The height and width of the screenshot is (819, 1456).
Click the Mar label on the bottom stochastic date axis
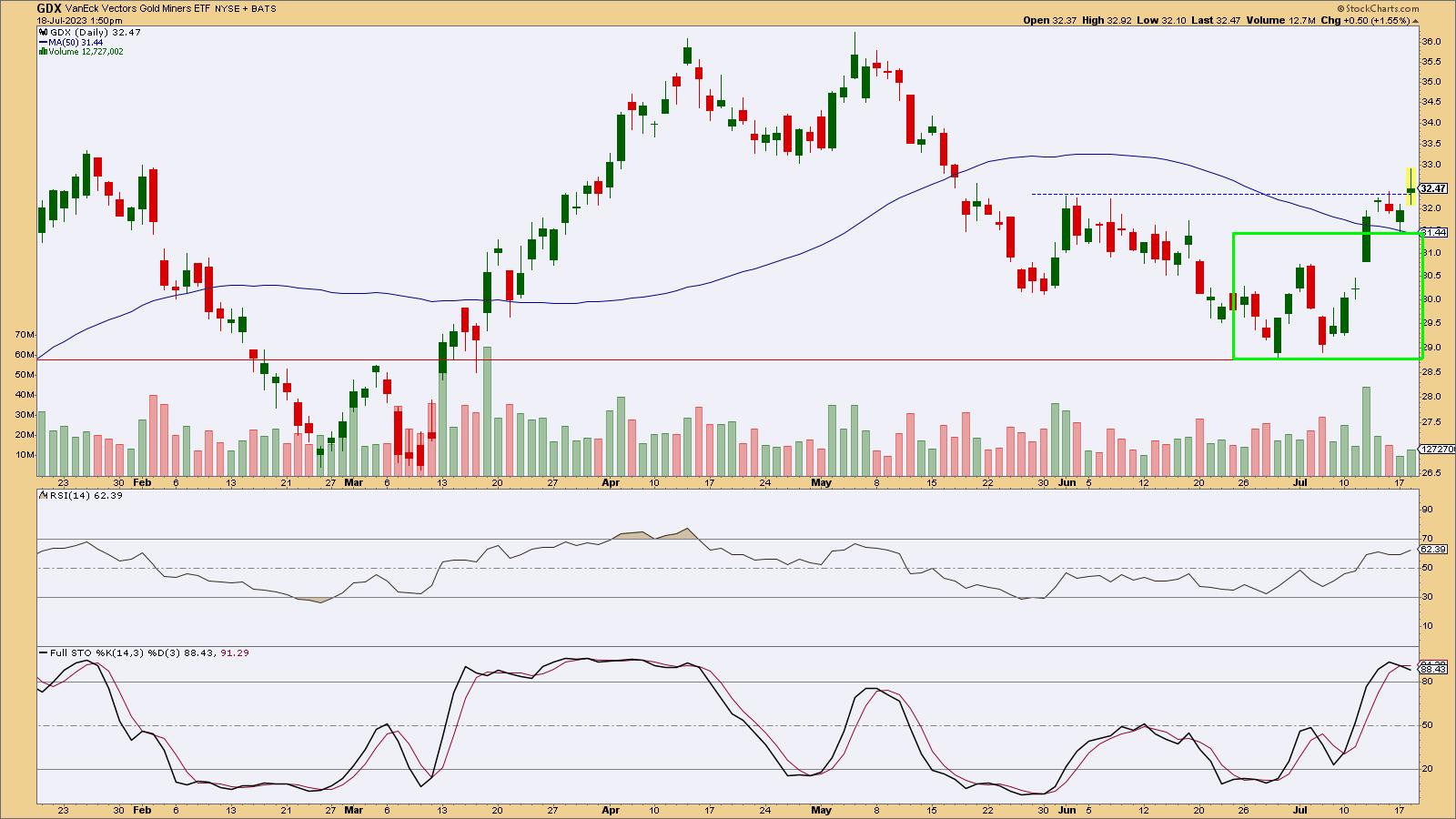coord(354,810)
